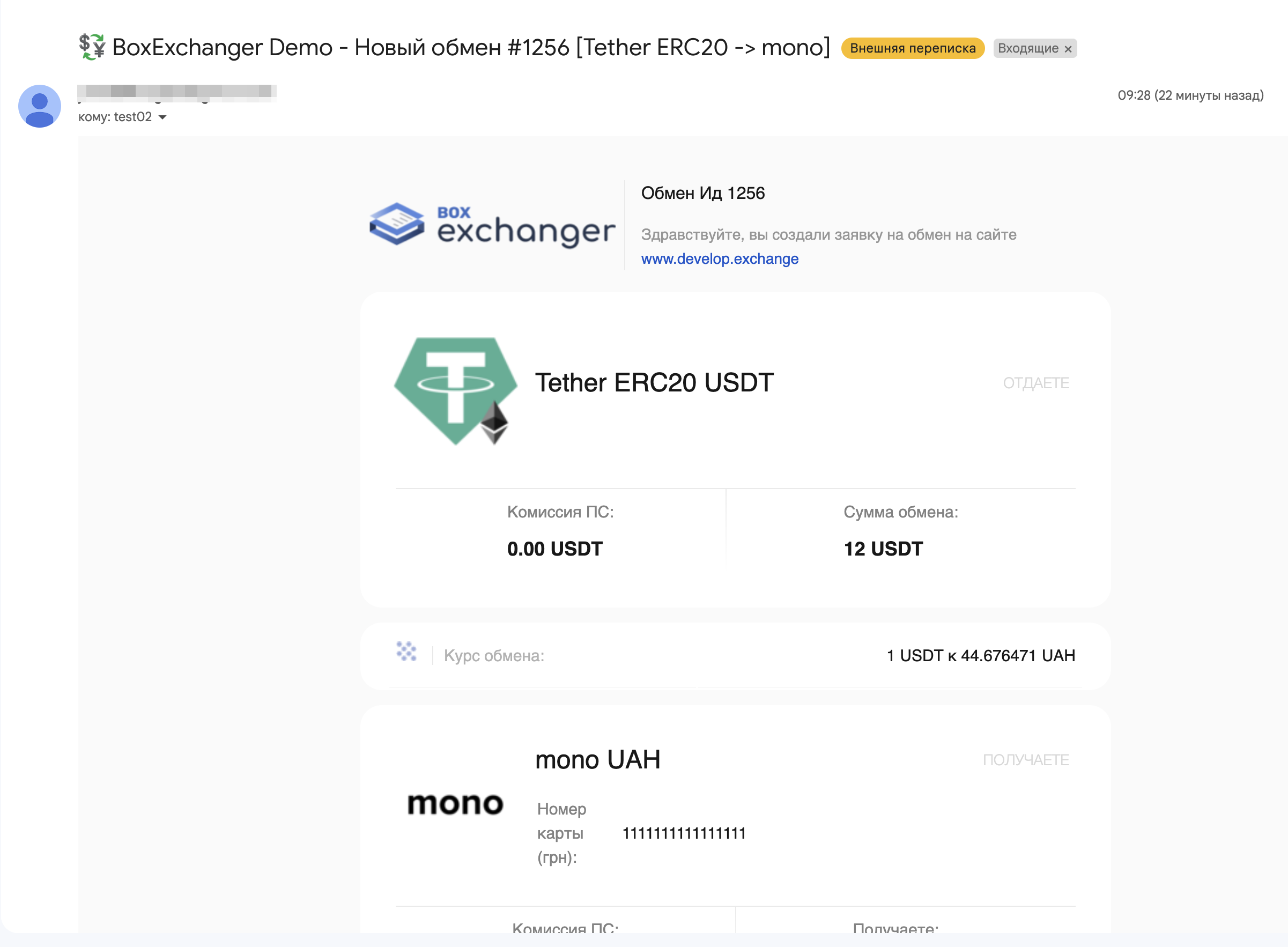Click the Входящие inbox label
Screen dimensions: 1288x947
[x=1028, y=48]
